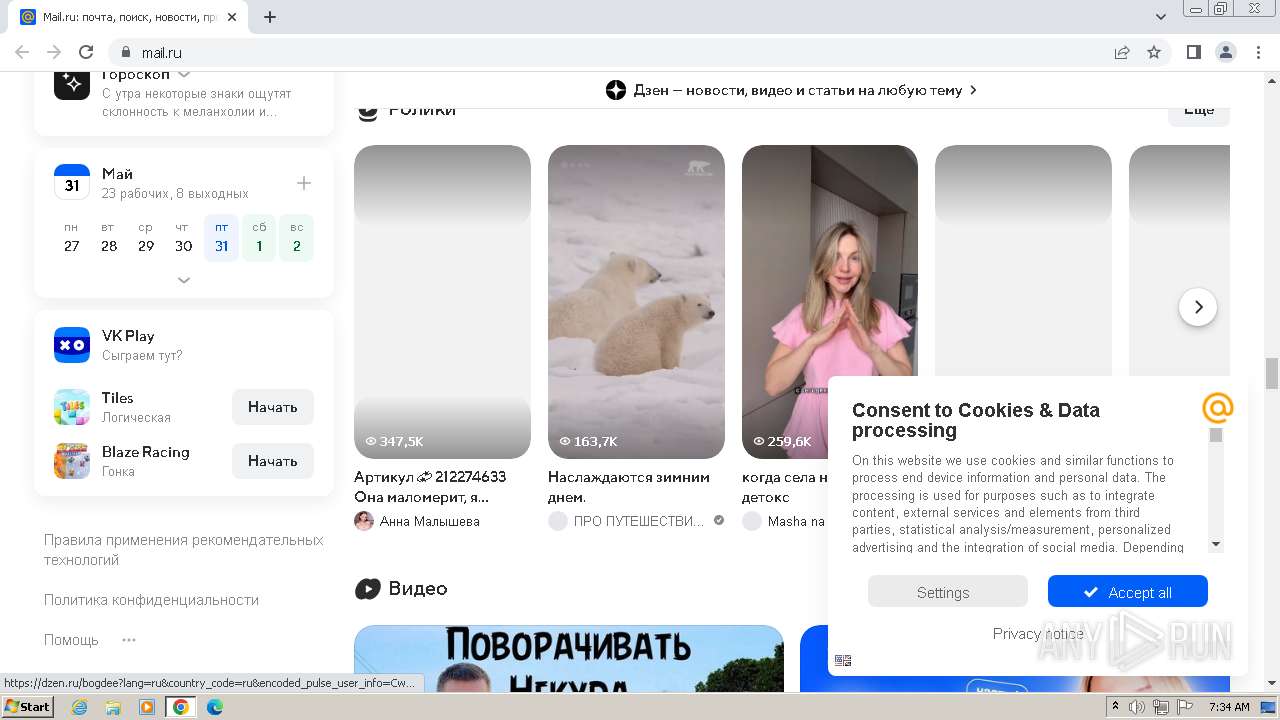Open the calendar icon showing 31

[x=72, y=183]
